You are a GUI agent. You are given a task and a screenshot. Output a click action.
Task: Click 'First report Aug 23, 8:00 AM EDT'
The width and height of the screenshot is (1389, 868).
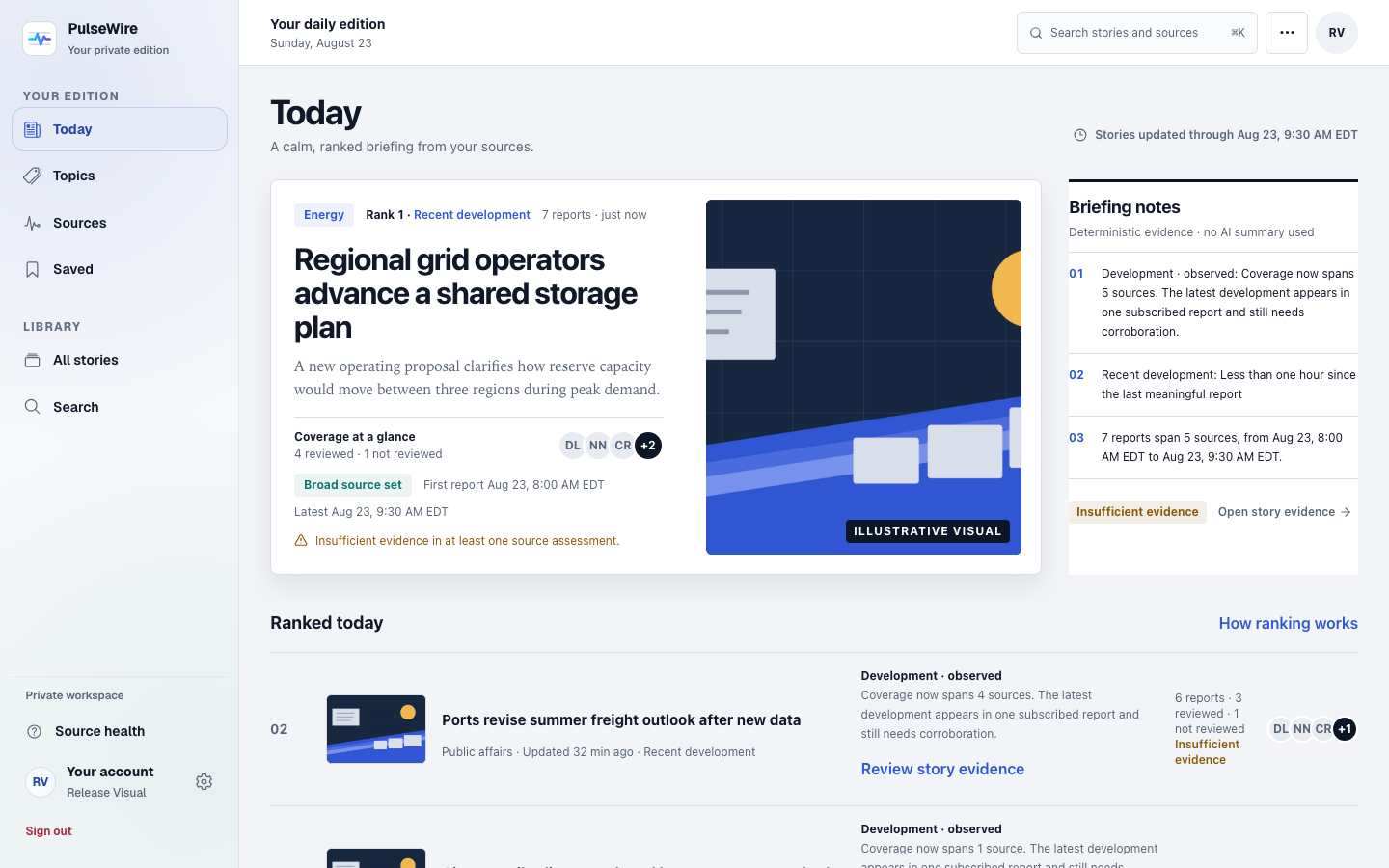(x=514, y=485)
